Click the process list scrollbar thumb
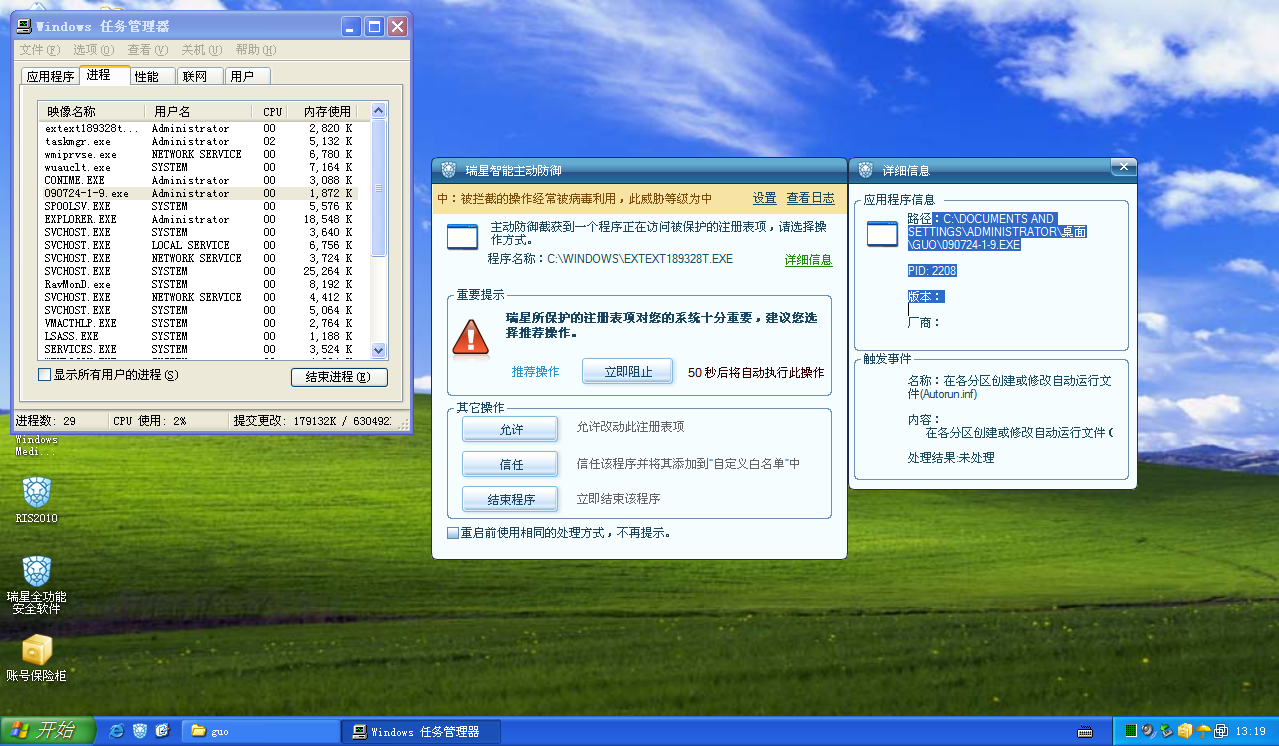The height and width of the screenshot is (746, 1279). (378, 188)
